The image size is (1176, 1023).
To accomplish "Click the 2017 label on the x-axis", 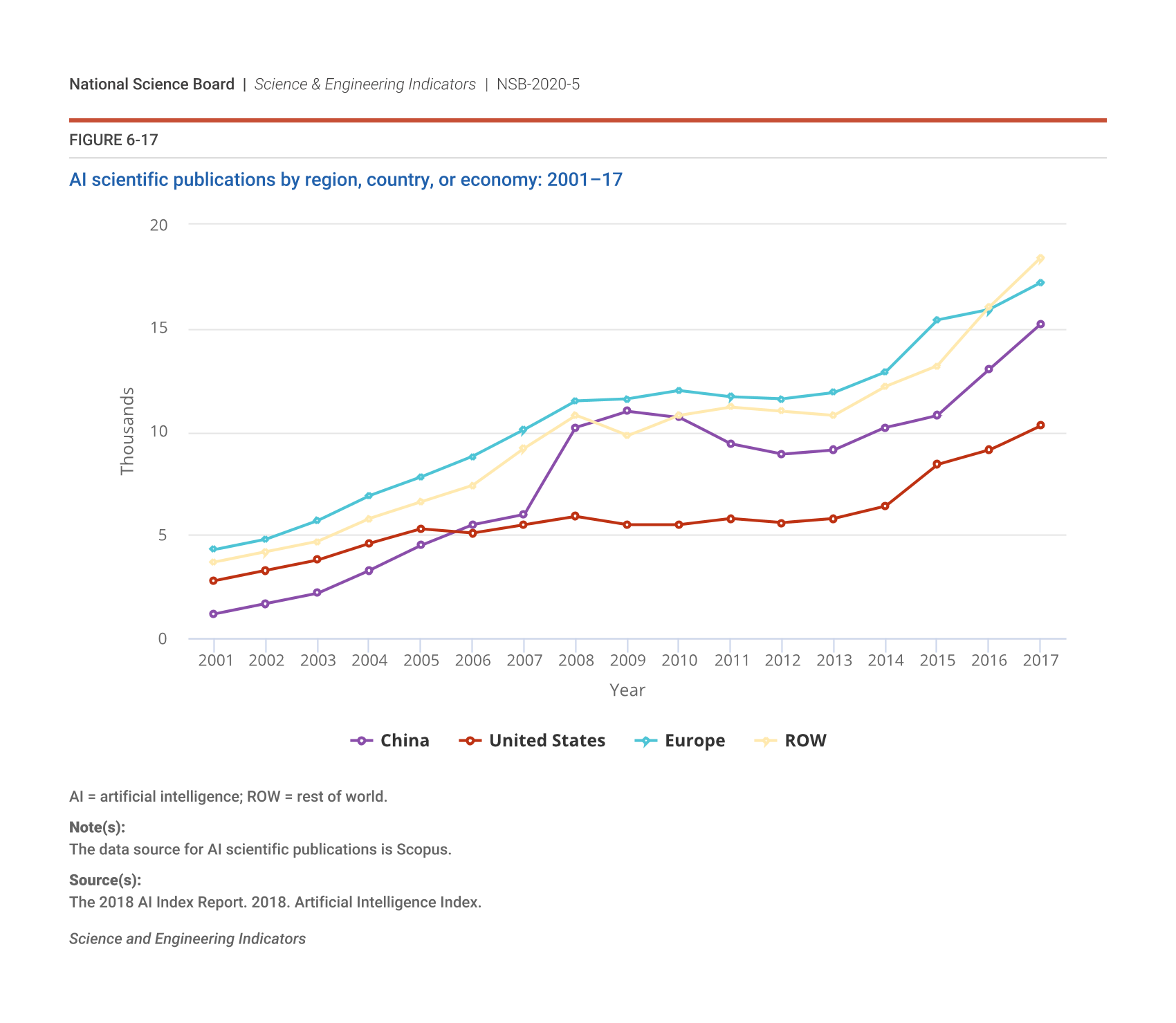I will pos(1040,661).
